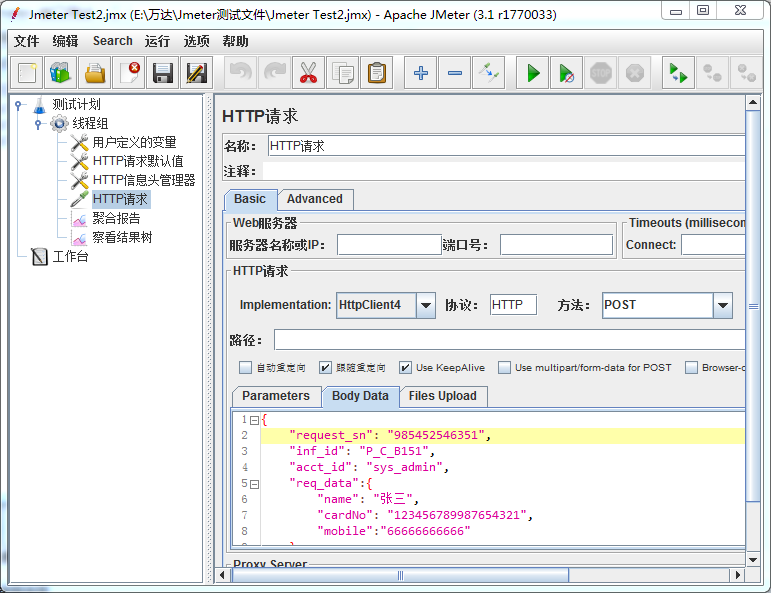Uncheck the 跟随重定向 checkbox
The width and height of the screenshot is (771, 593).
(325, 368)
